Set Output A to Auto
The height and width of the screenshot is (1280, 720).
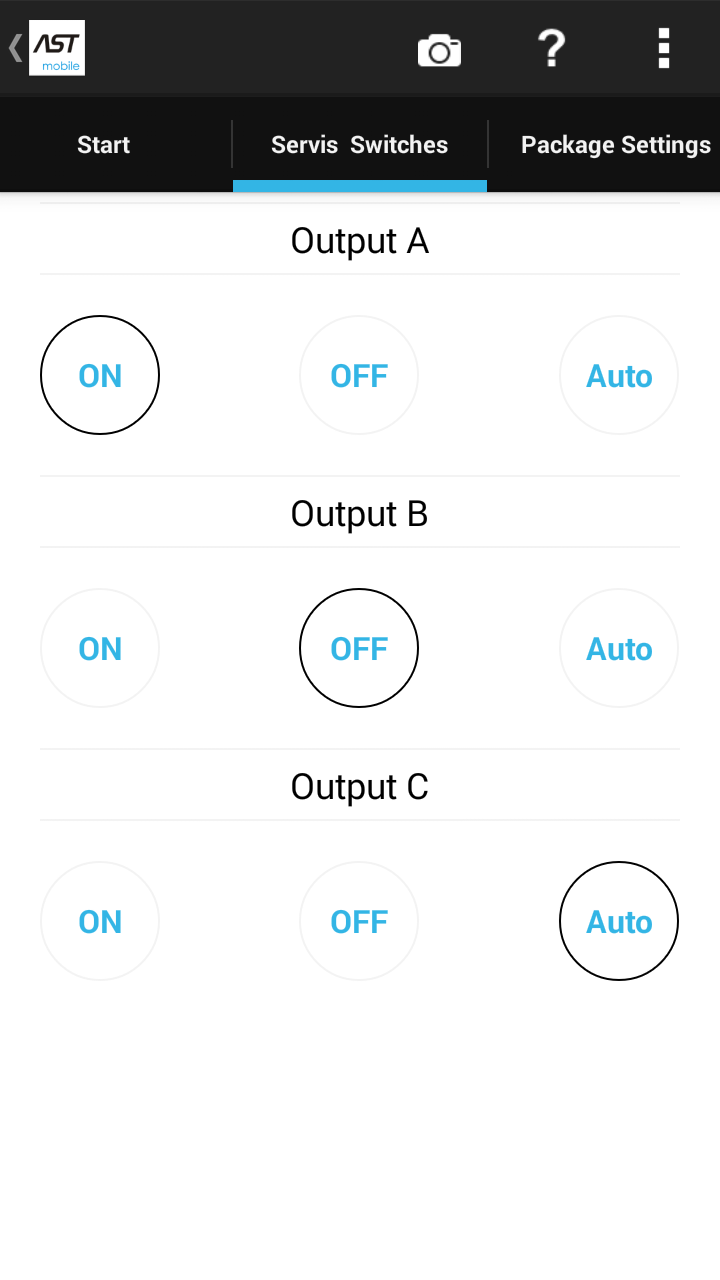619,375
